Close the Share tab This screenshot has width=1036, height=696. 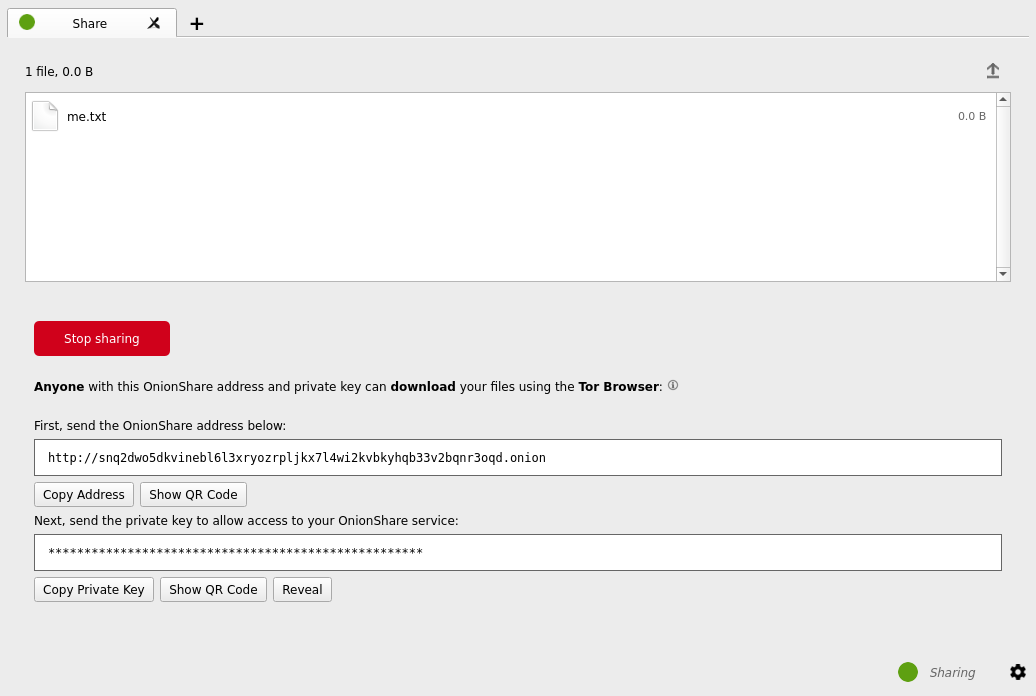[154, 23]
